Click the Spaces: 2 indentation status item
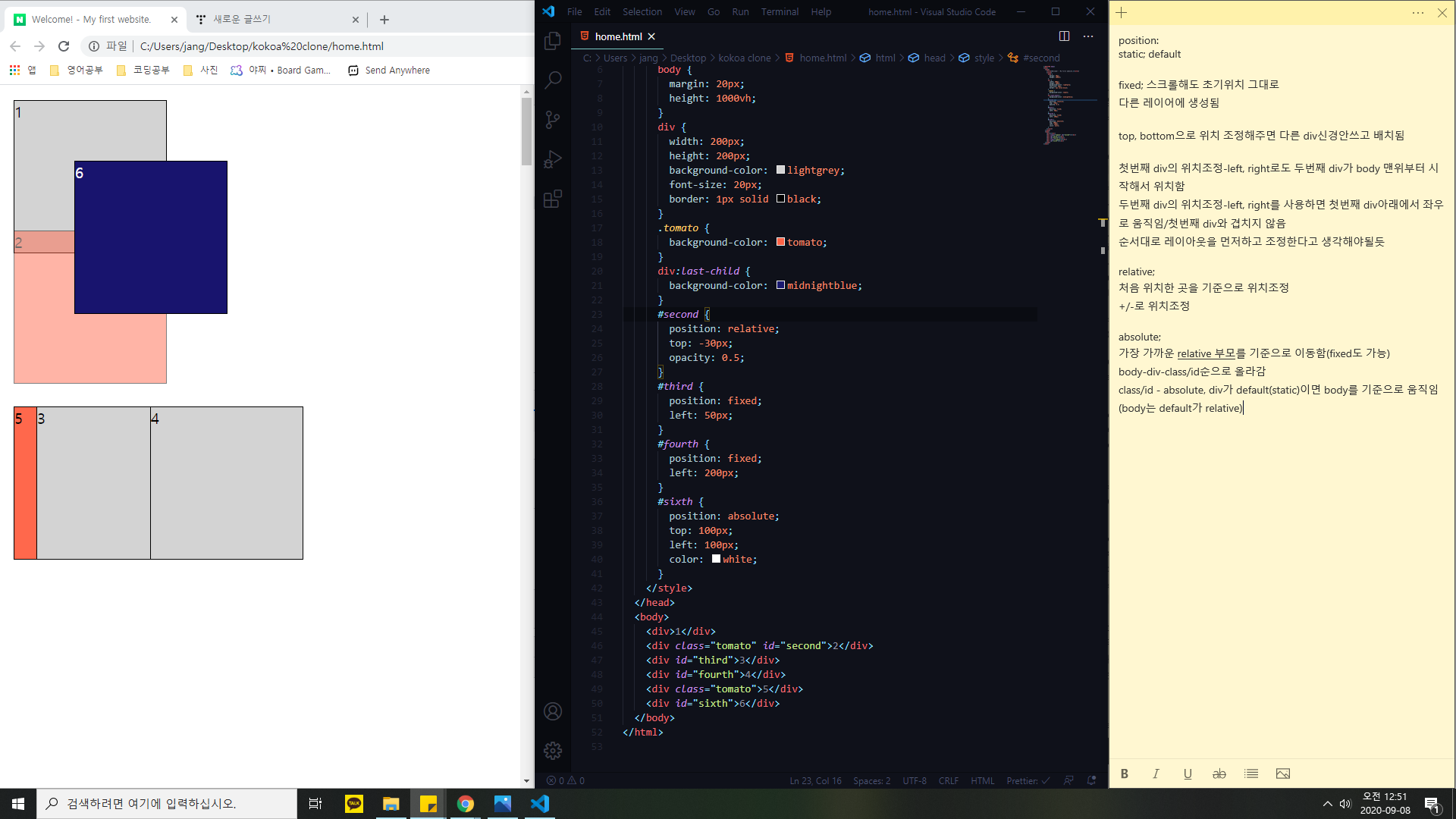Screen dimensions: 1456x819 coord(871,780)
